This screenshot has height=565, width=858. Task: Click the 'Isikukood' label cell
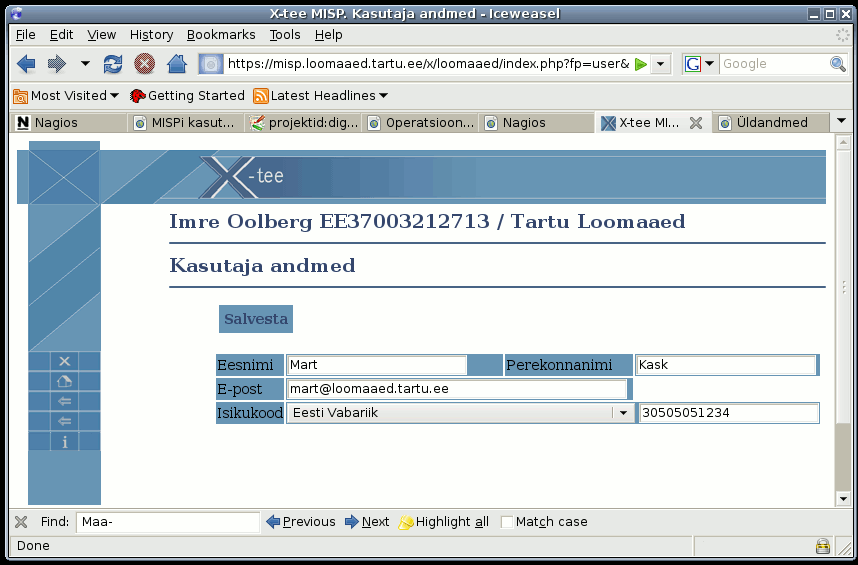(x=250, y=413)
